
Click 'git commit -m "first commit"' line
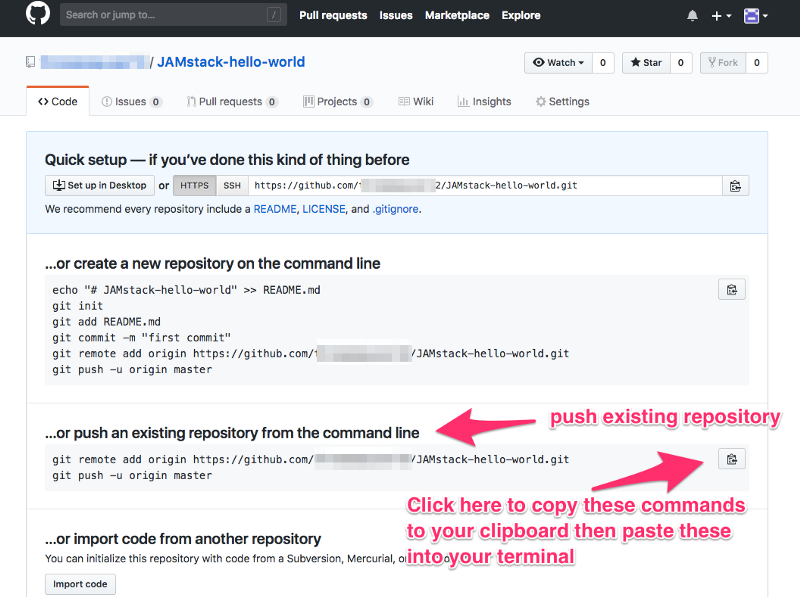click(x=141, y=337)
